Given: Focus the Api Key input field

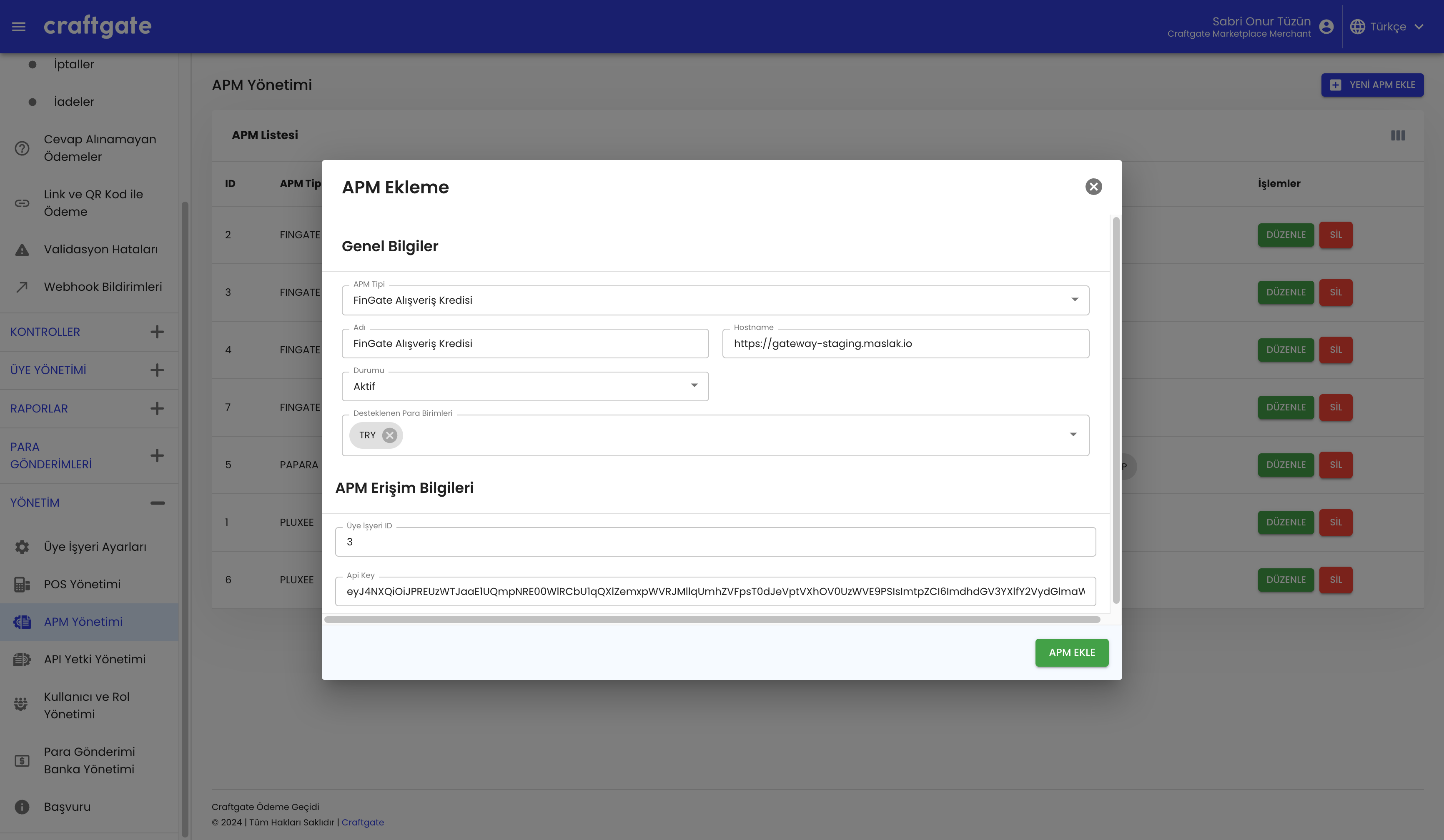Looking at the screenshot, I should click(715, 591).
